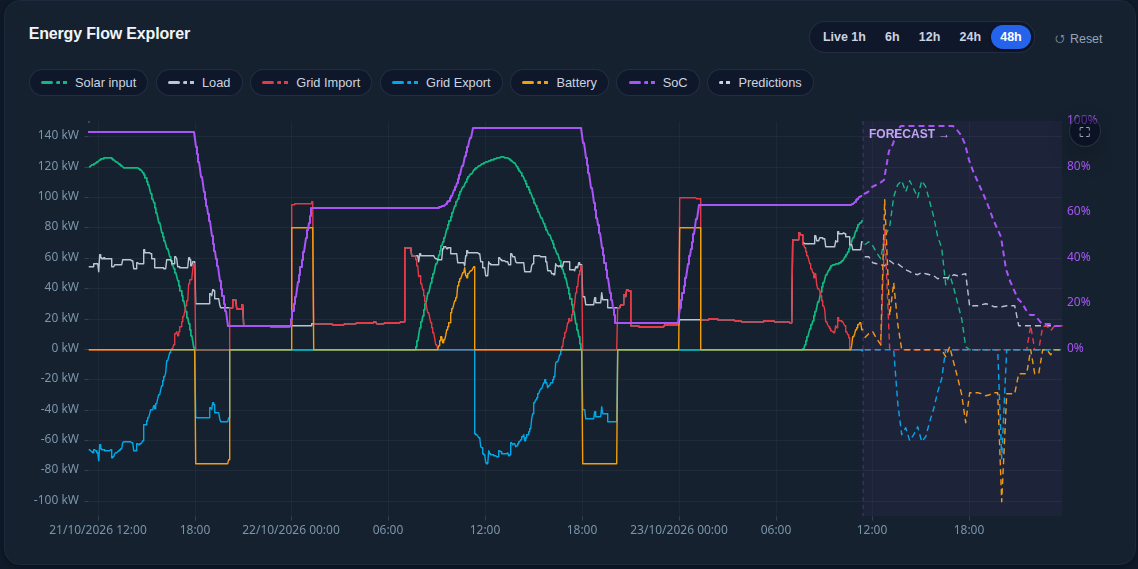1138x569 pixels.
Task: Click the 100% SoC axis label
Action: click(x=1081, y=120)
